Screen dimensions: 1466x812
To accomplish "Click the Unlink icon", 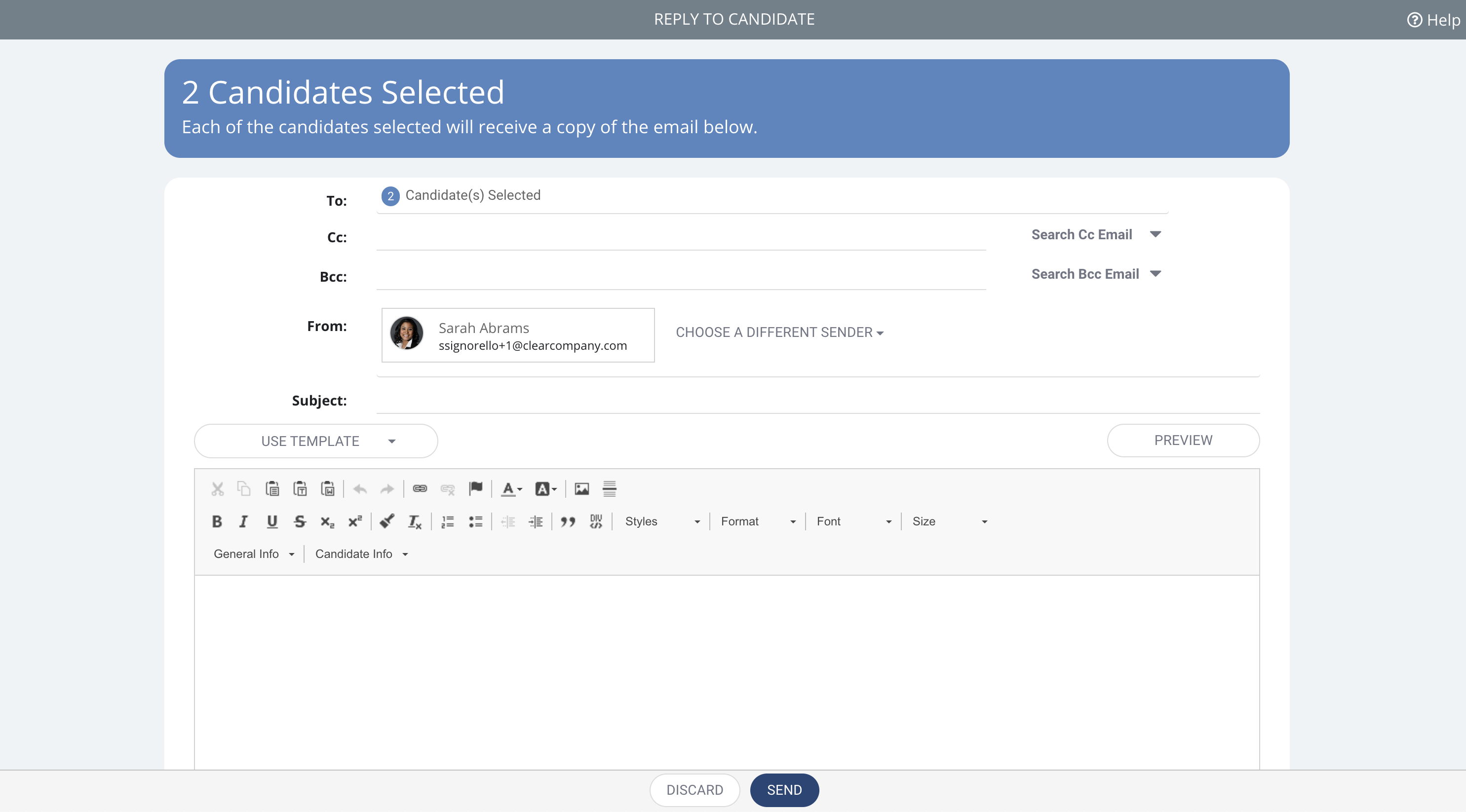I will pos(448,489).
